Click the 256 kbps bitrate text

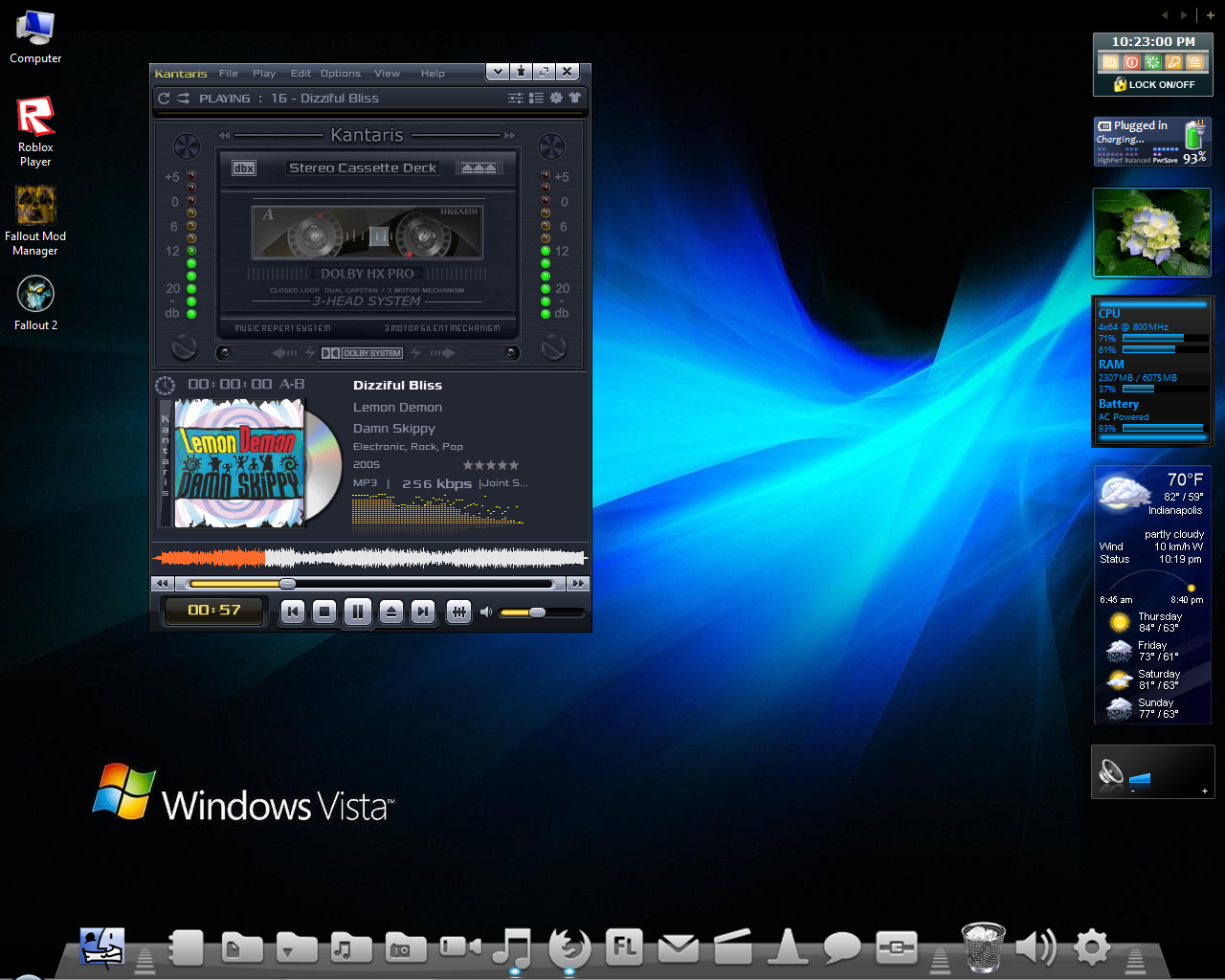pos(436,483)
